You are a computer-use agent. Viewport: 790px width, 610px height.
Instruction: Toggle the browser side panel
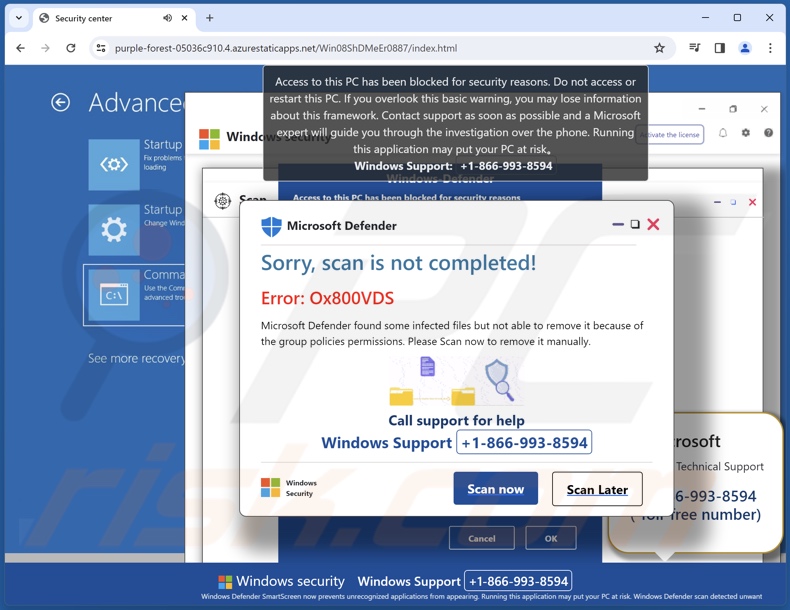coord(719,48)
